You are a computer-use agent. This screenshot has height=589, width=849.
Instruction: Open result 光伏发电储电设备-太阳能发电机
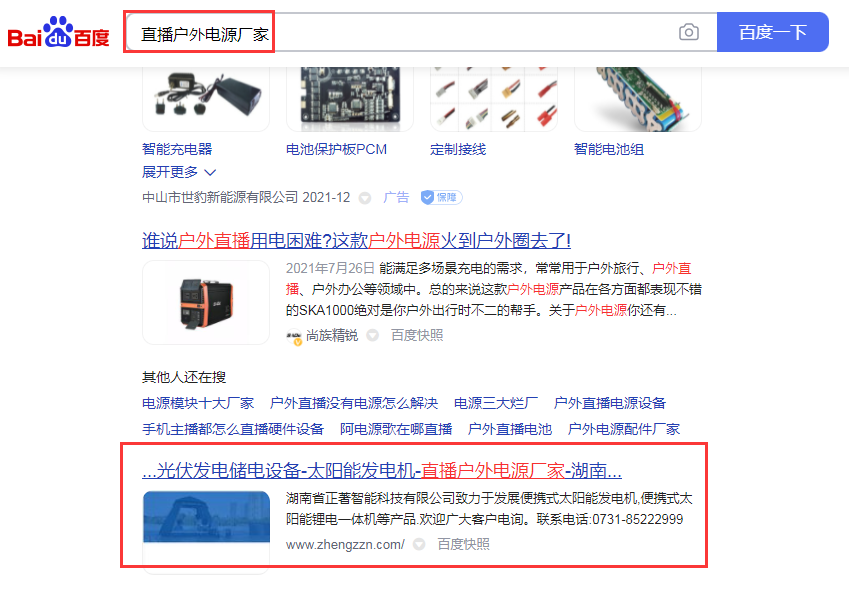(382, 470)
